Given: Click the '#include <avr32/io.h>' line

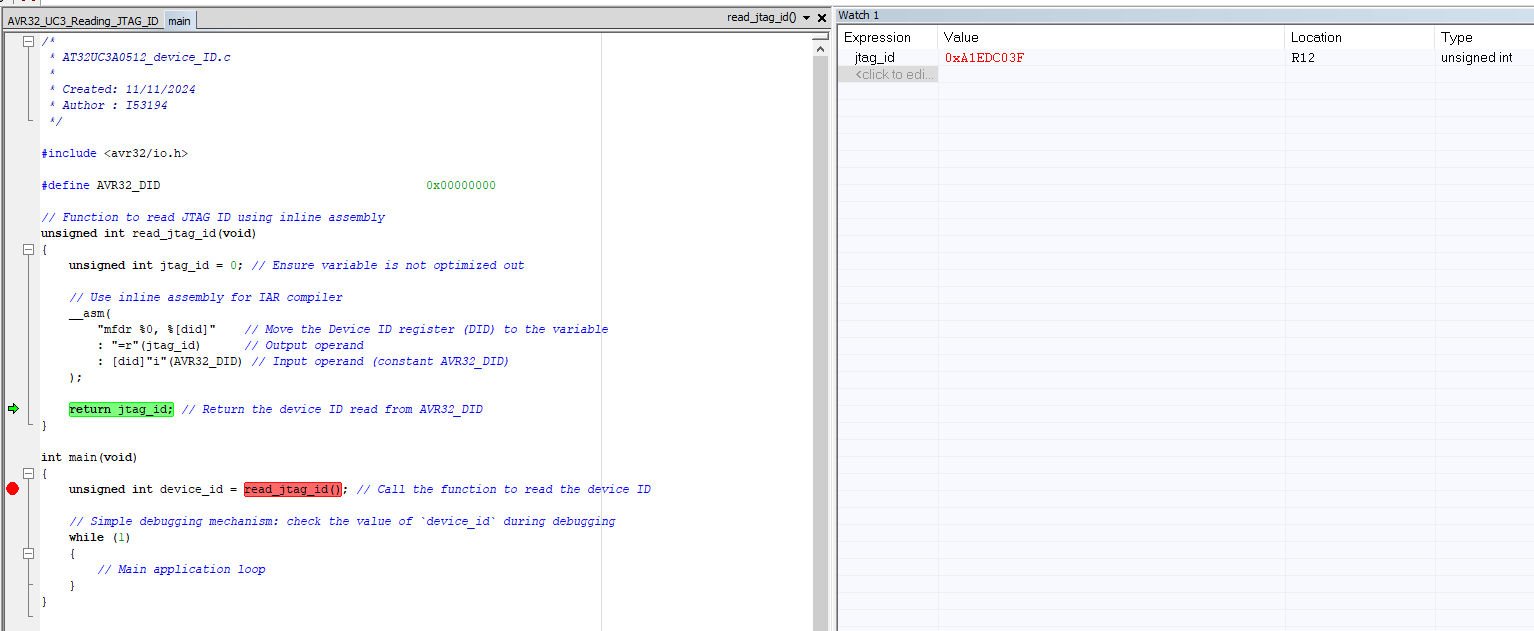Looking at the screenshot, I should (x=114, y=153).
